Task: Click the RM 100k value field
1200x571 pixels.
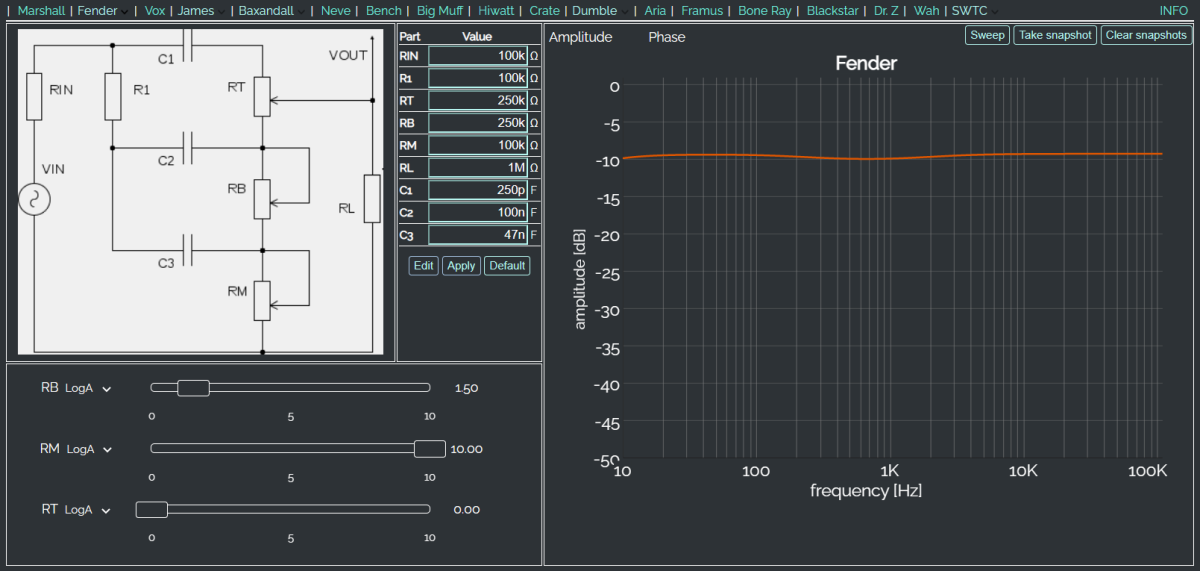Action: (x=478, y=145)
